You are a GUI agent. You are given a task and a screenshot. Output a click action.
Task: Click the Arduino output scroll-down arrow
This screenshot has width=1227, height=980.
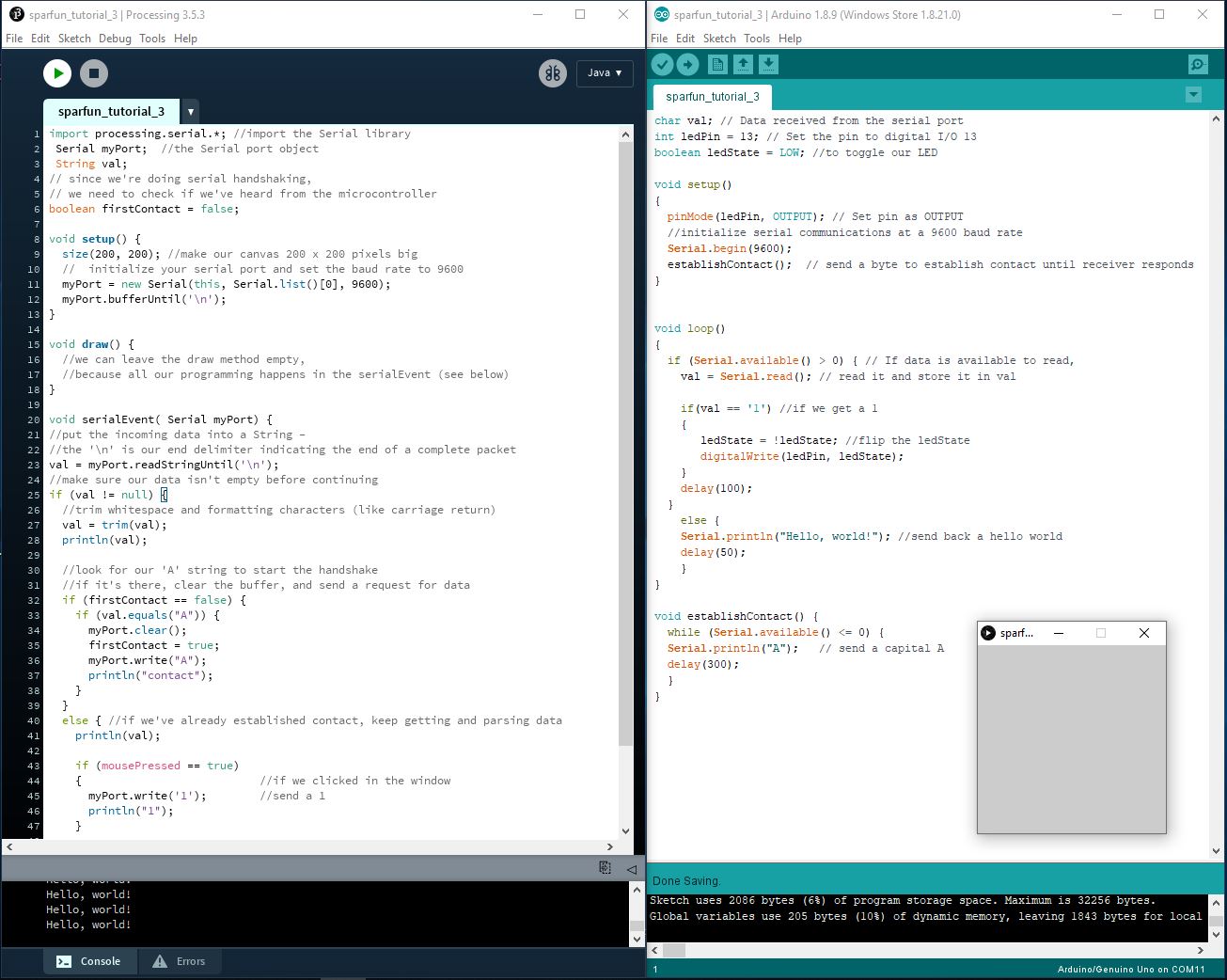(x=1216, y=936)
